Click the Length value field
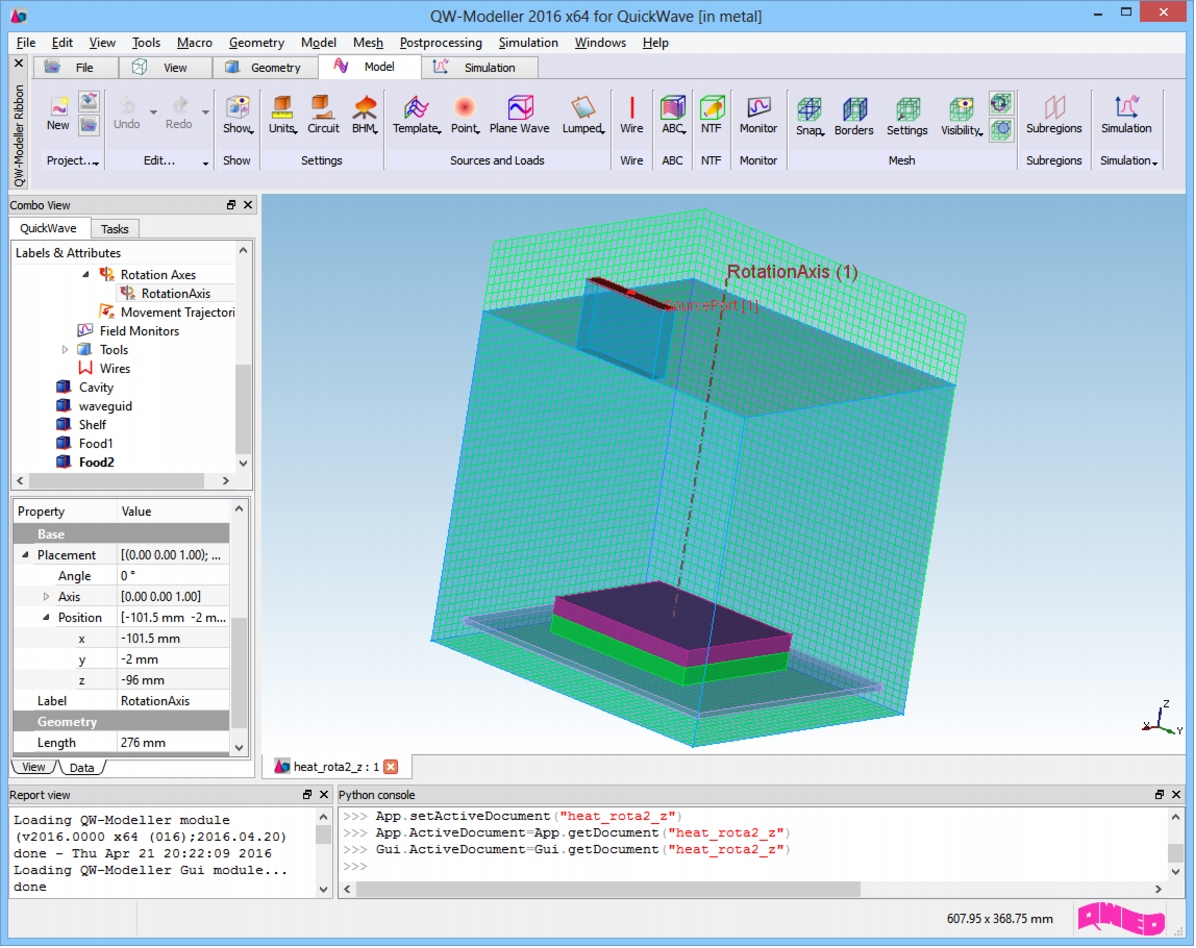 (x=173, y=743)
